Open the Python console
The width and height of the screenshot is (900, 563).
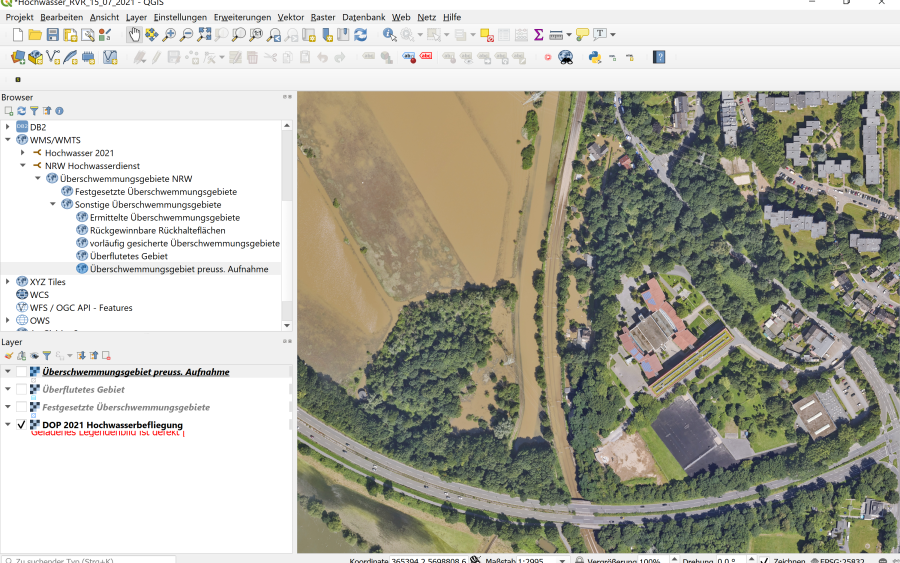595,58
